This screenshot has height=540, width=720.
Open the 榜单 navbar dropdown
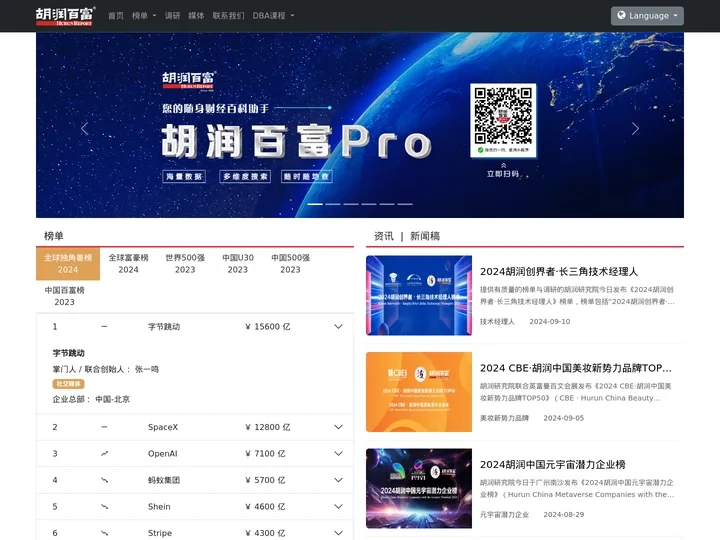point(144,16)
